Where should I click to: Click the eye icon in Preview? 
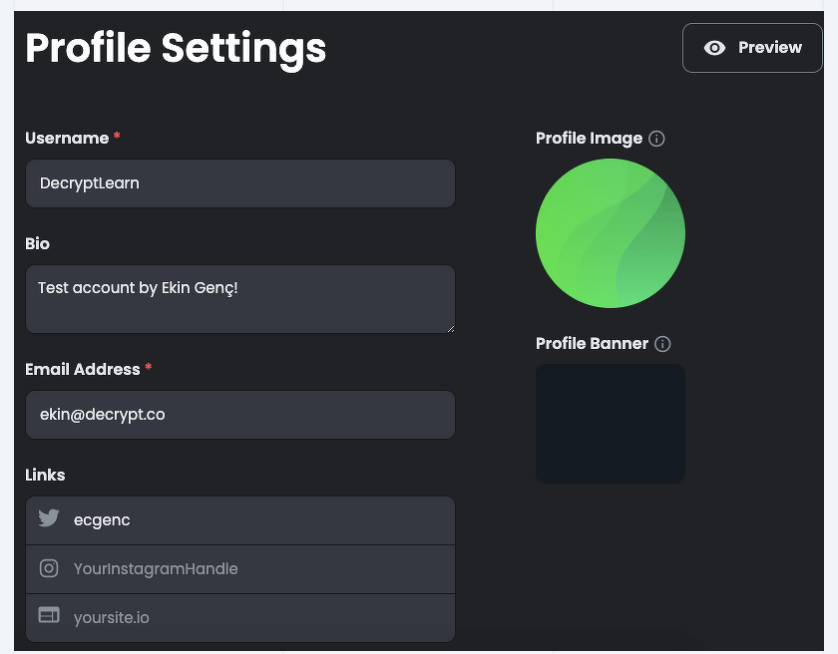(715, 48)
